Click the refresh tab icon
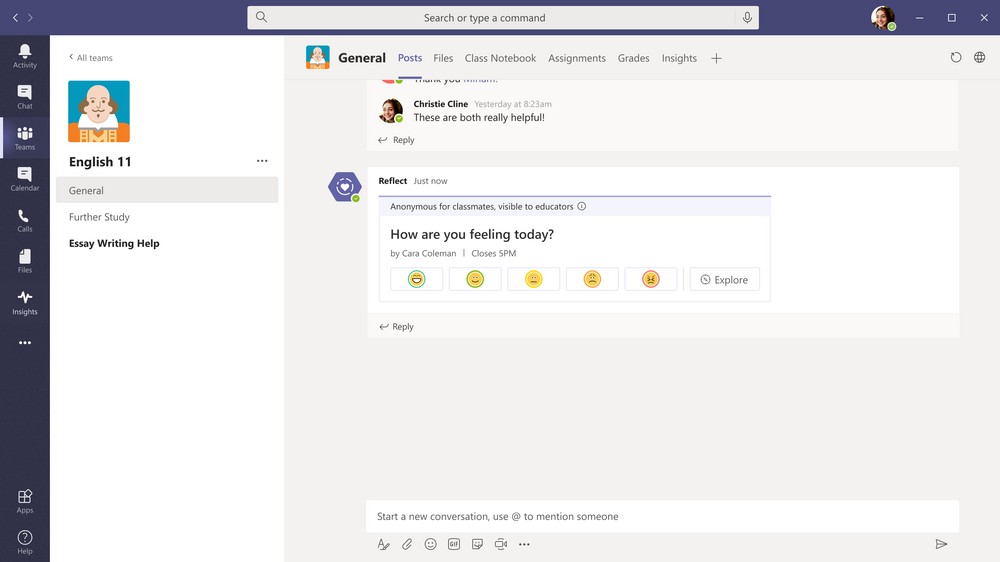 point(955,57)
